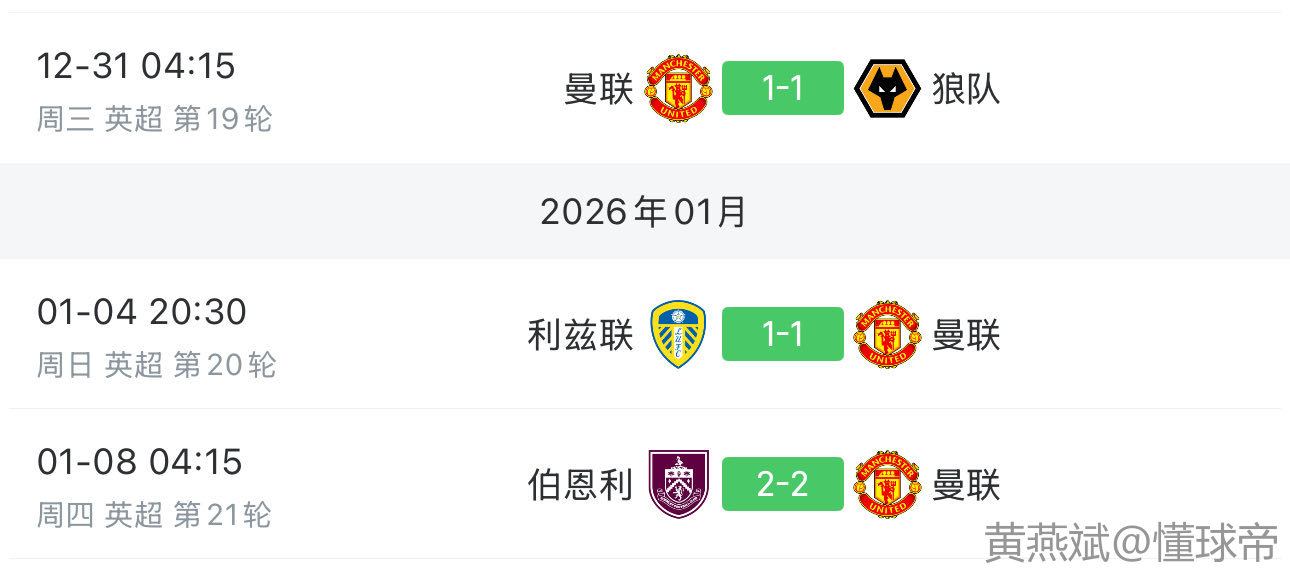Click the 2026年01月 month header

coord(644,211)
